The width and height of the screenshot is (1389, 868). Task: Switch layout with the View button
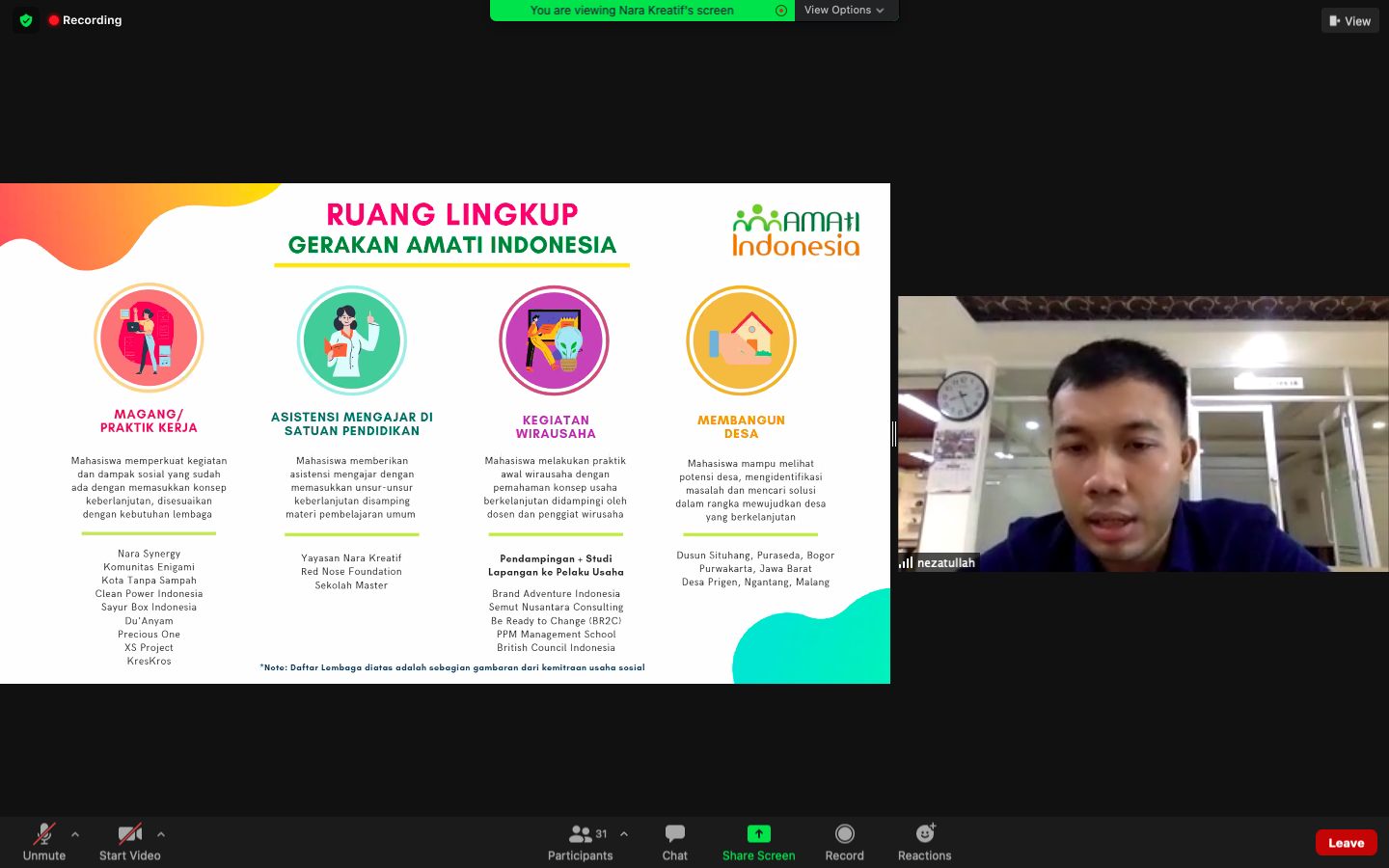tap(1349, 20)
